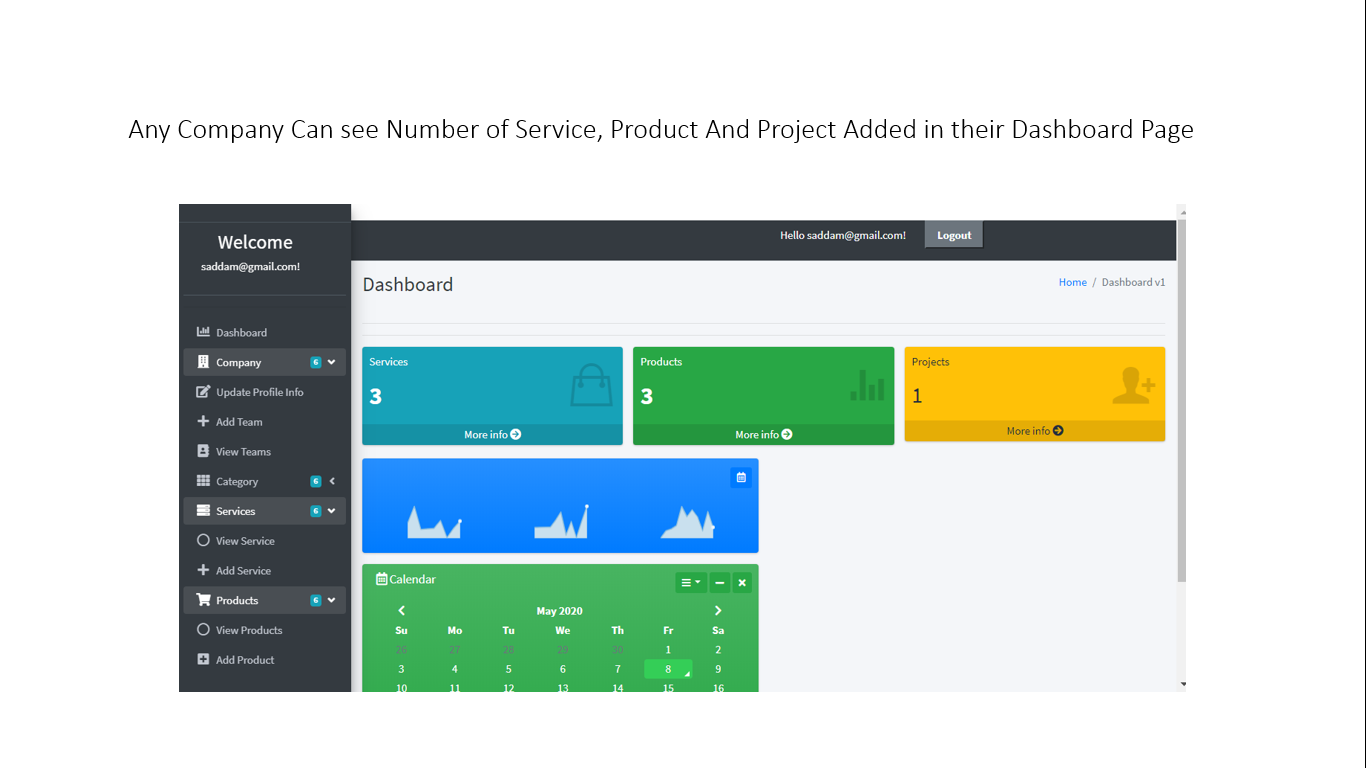Select day 5 in the calendar
The width and height of the screenshot is (1366, 768).
[508, 669]
